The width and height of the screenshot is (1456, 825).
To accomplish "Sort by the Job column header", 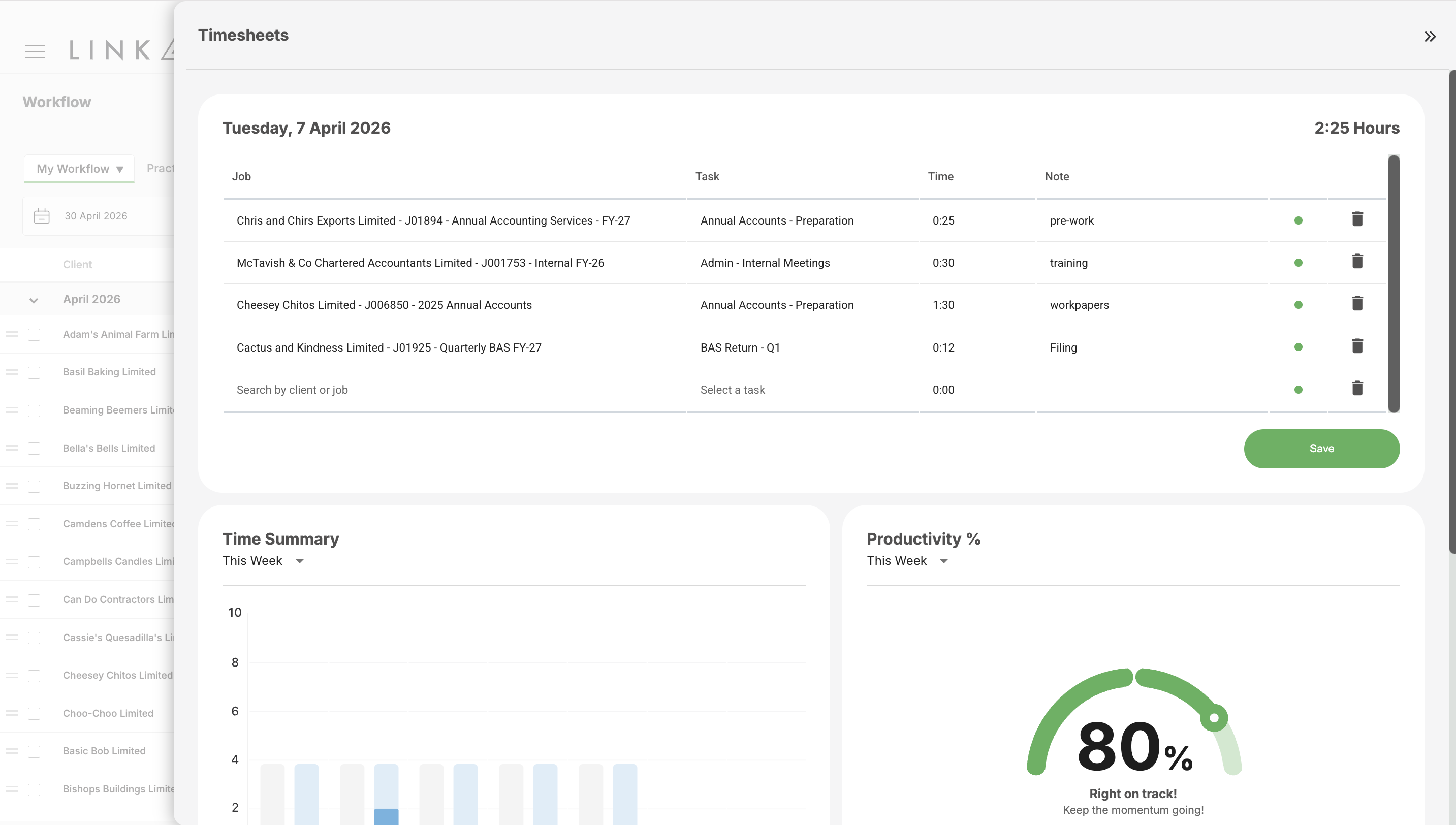I will pyautogui.click(x=241, y=176).
